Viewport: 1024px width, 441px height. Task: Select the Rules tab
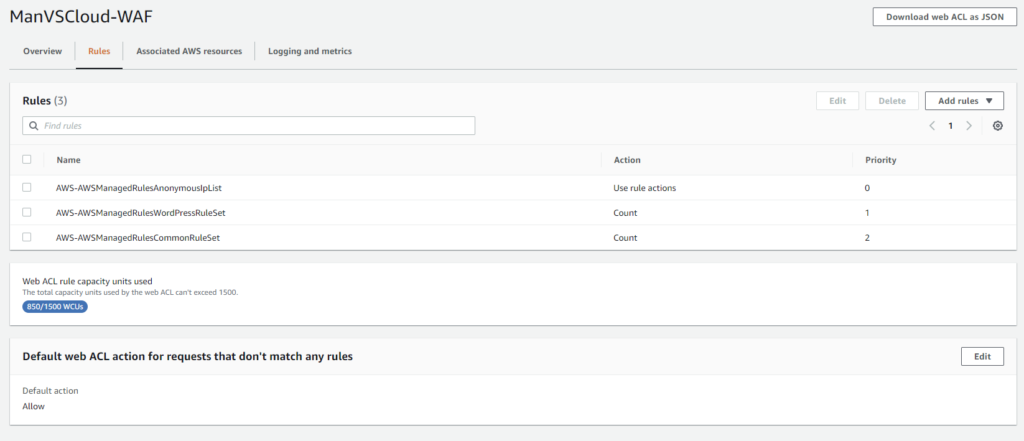[x=99, y=51]
